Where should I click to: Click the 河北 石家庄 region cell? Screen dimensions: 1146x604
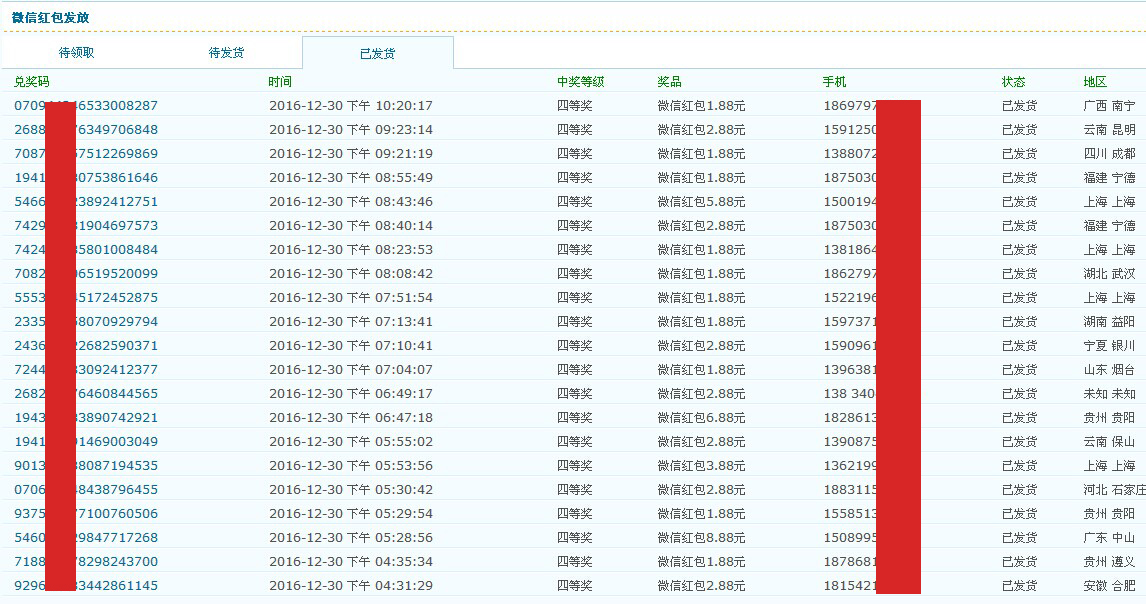pyautogui.click(x=1115, y=489)
